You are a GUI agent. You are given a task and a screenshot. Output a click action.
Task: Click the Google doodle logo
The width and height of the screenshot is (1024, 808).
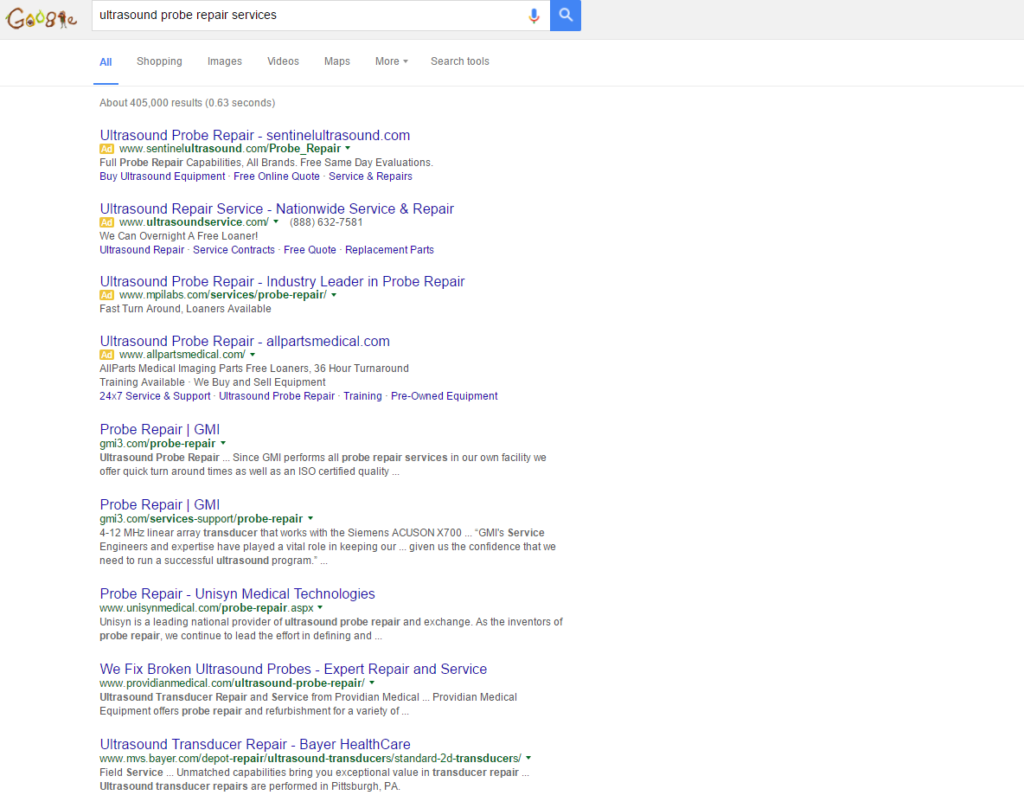pos(41,18)
